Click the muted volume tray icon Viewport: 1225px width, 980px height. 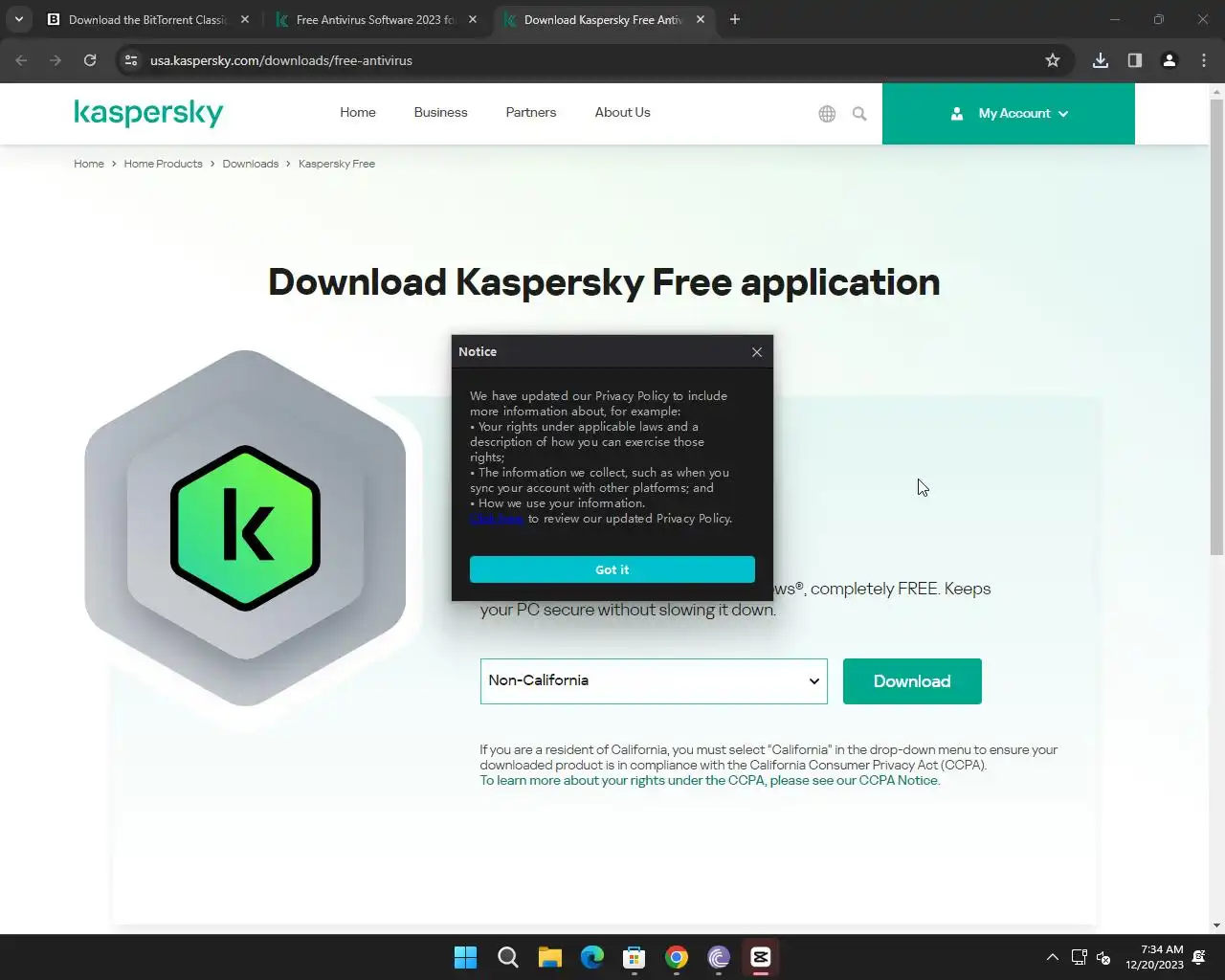point(1103,957)
